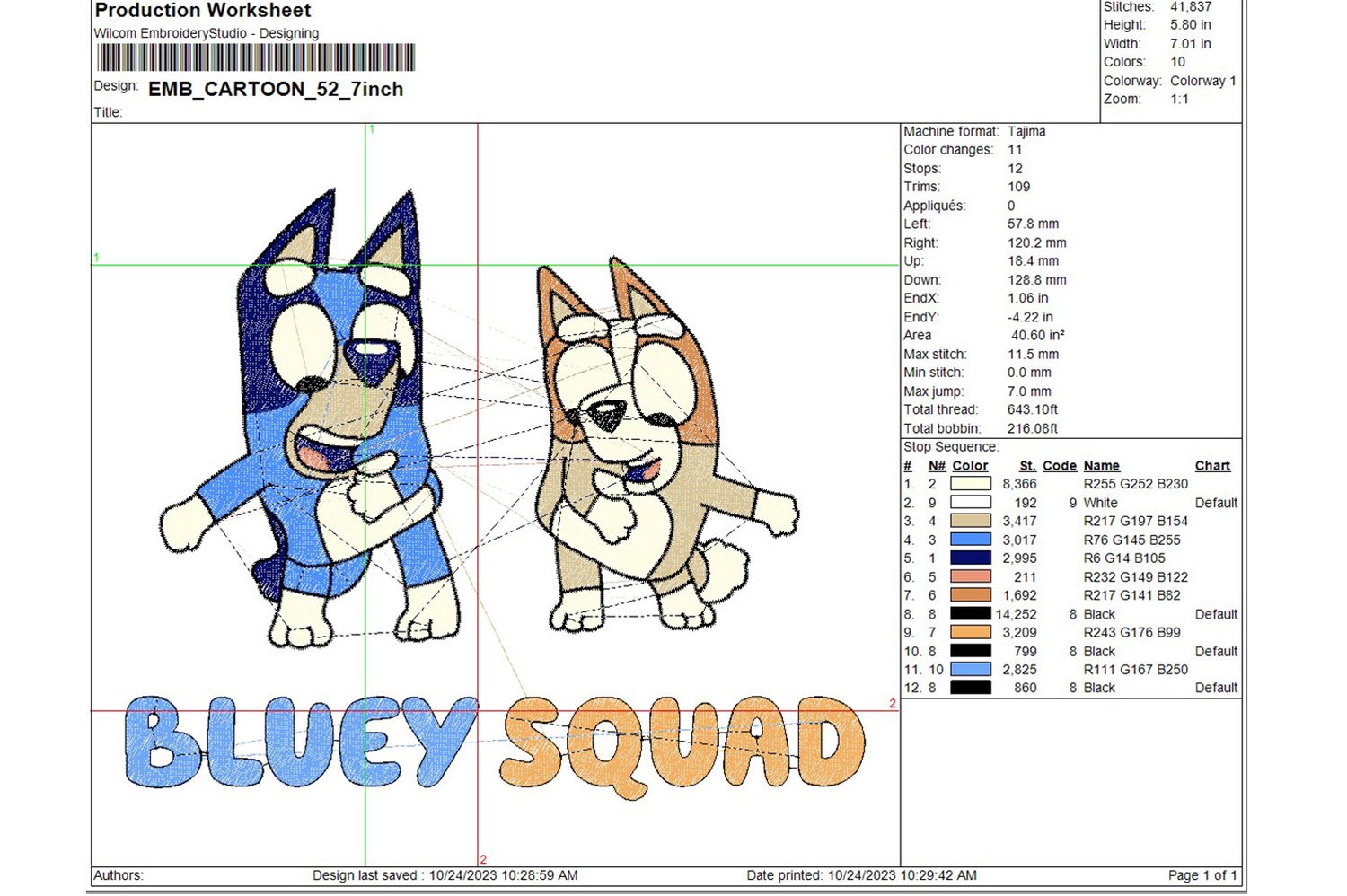The image size is (1347, 896).
Task: Click the Total bobbin value "216.08ft"
Action: 1033,428
